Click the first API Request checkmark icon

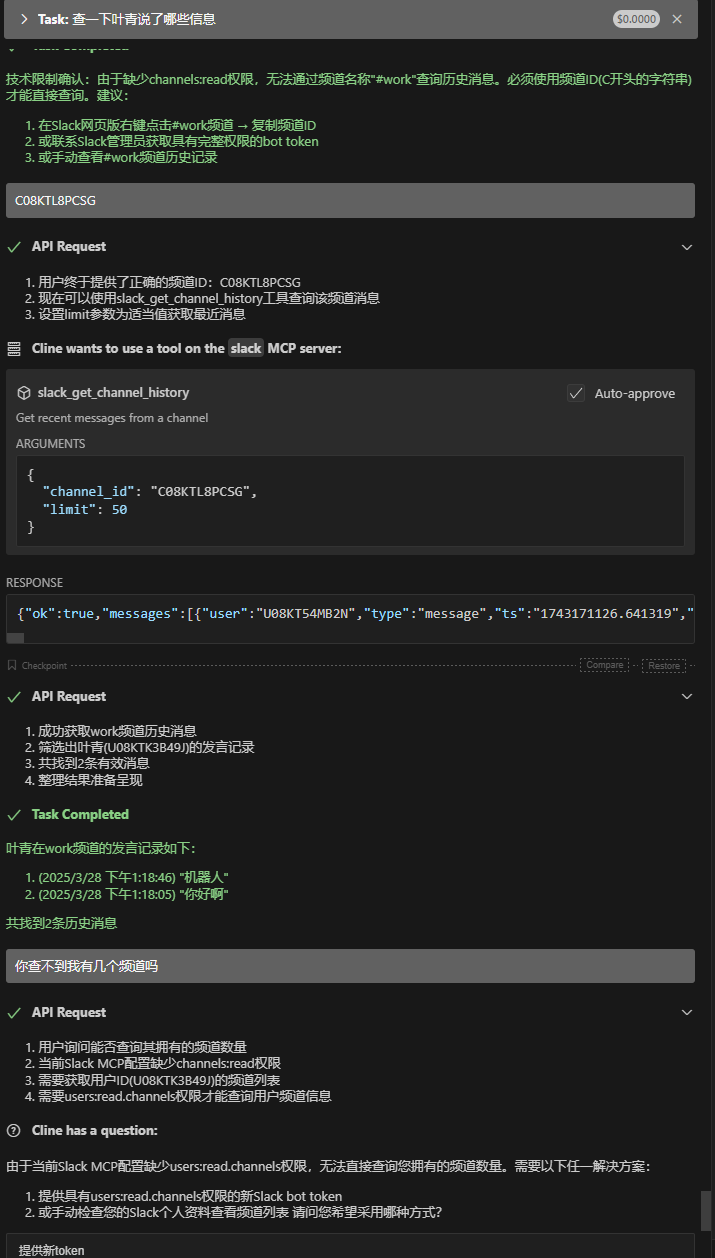13,247
